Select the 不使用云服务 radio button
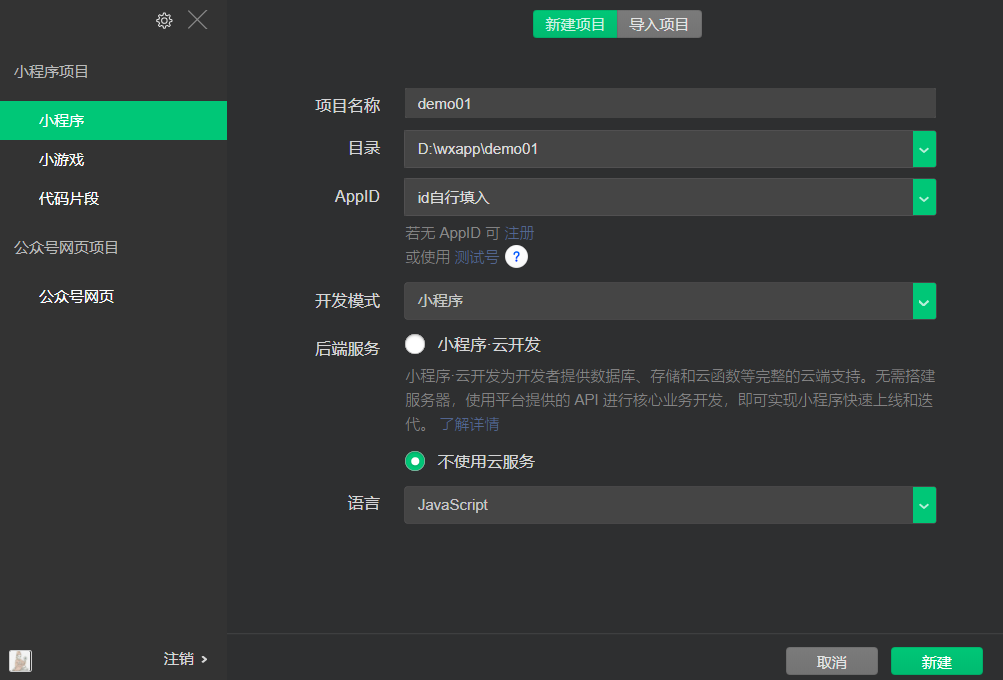 pyautogui.click(x=415, y=461)
